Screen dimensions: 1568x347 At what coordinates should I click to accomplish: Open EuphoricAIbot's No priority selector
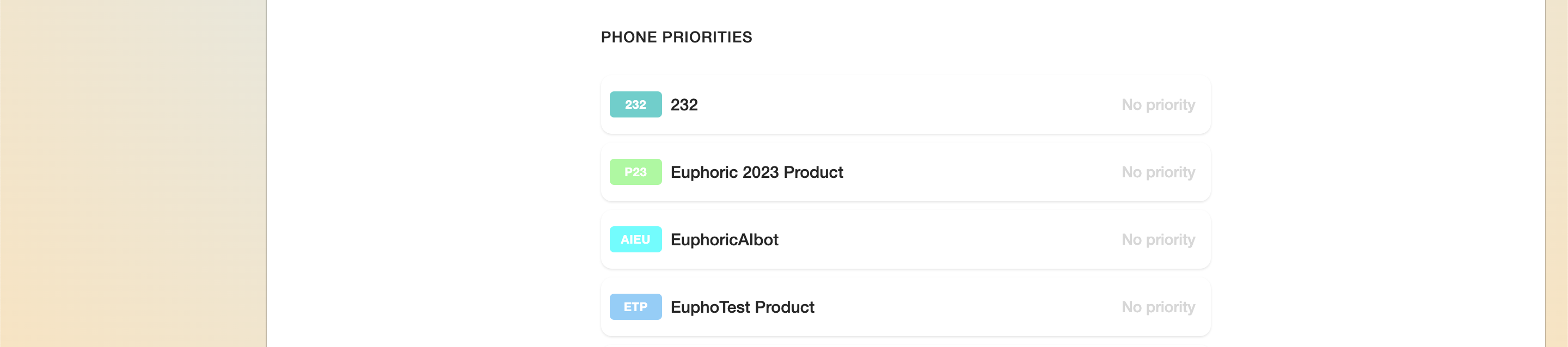coord(1157,239)
